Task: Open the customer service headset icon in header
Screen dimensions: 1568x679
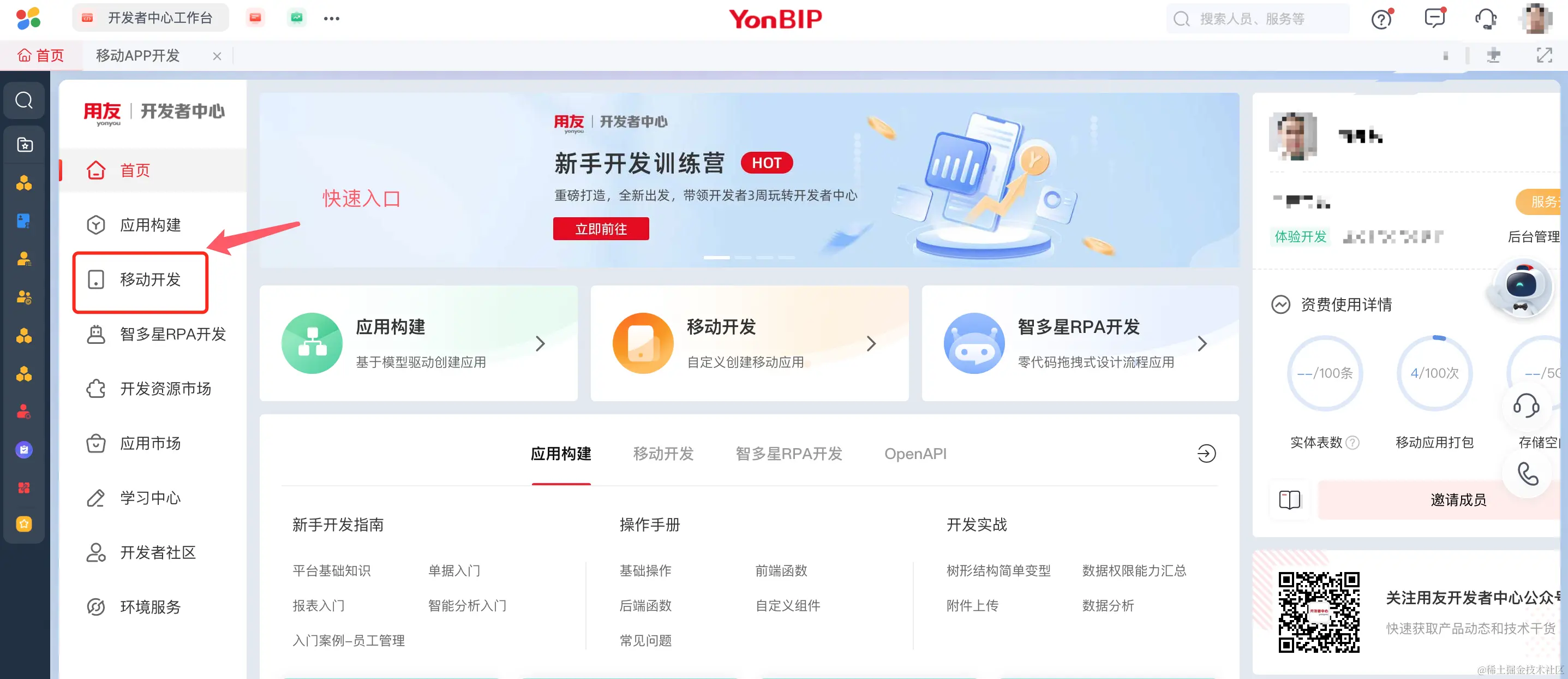Action: 1486,18
